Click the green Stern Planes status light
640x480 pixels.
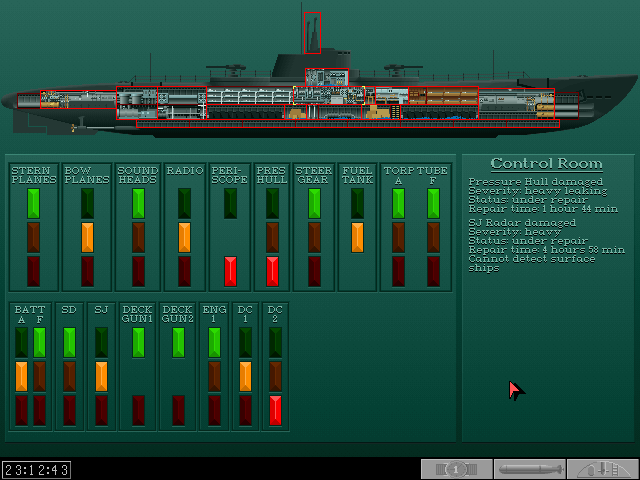point(33,203)
